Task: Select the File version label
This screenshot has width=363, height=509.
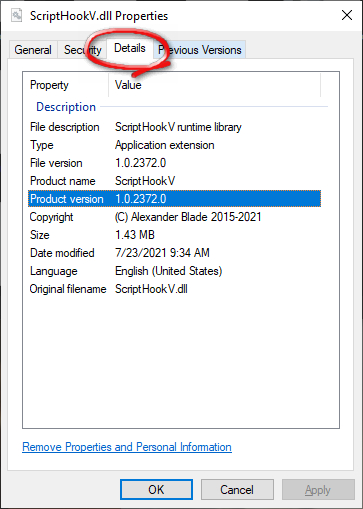Action: 56,163
